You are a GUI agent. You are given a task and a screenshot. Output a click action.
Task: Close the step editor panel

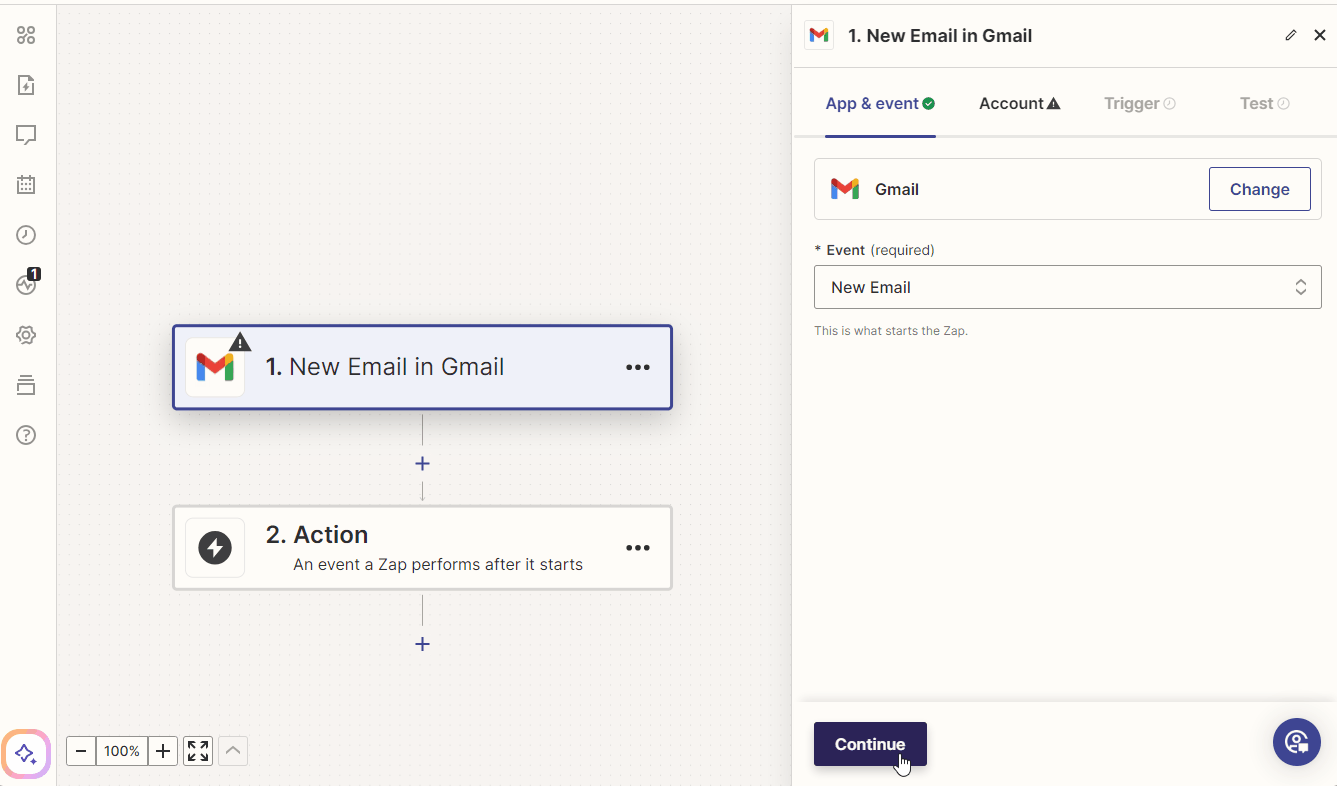1320,35
